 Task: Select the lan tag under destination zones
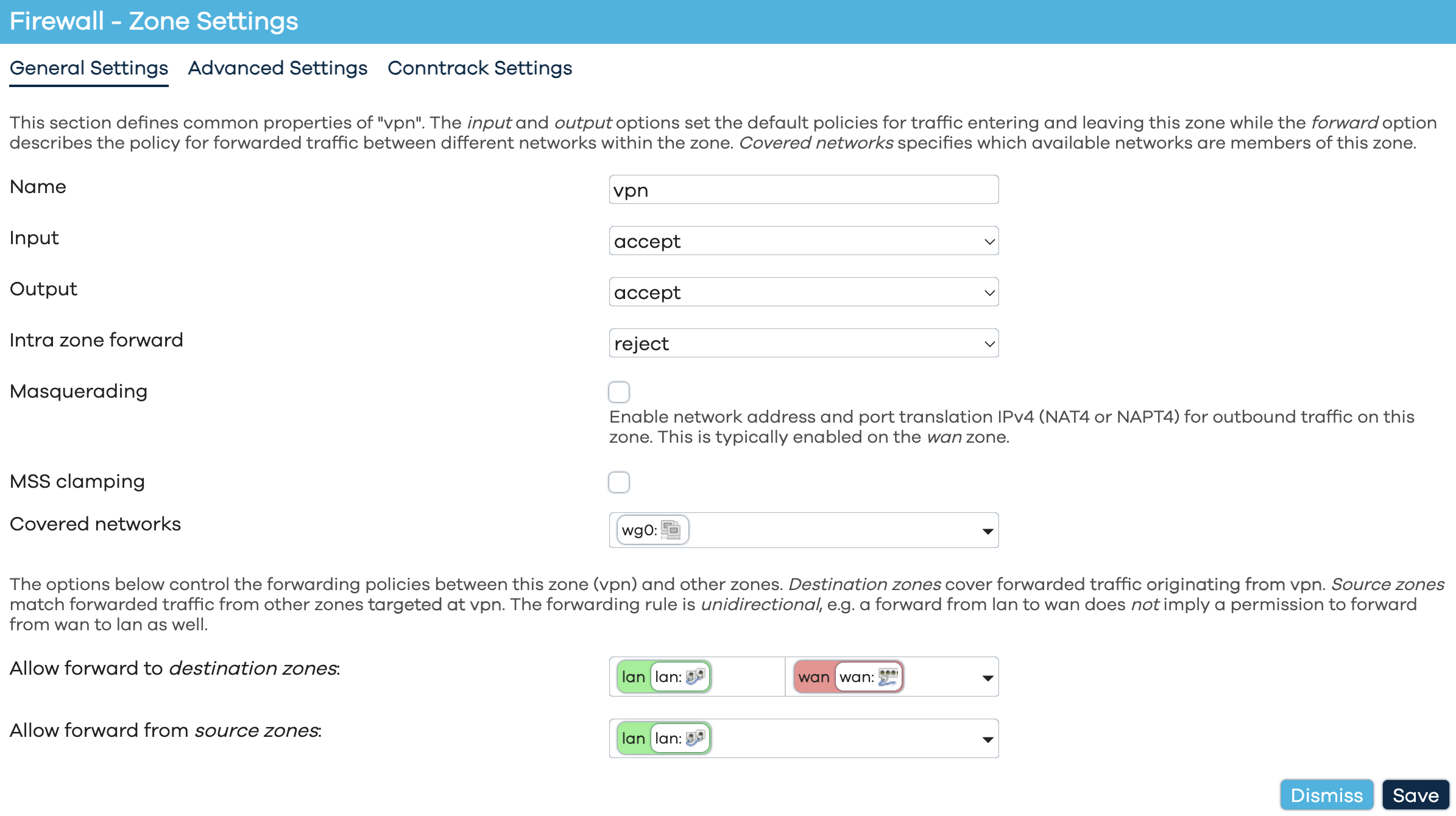634,676
